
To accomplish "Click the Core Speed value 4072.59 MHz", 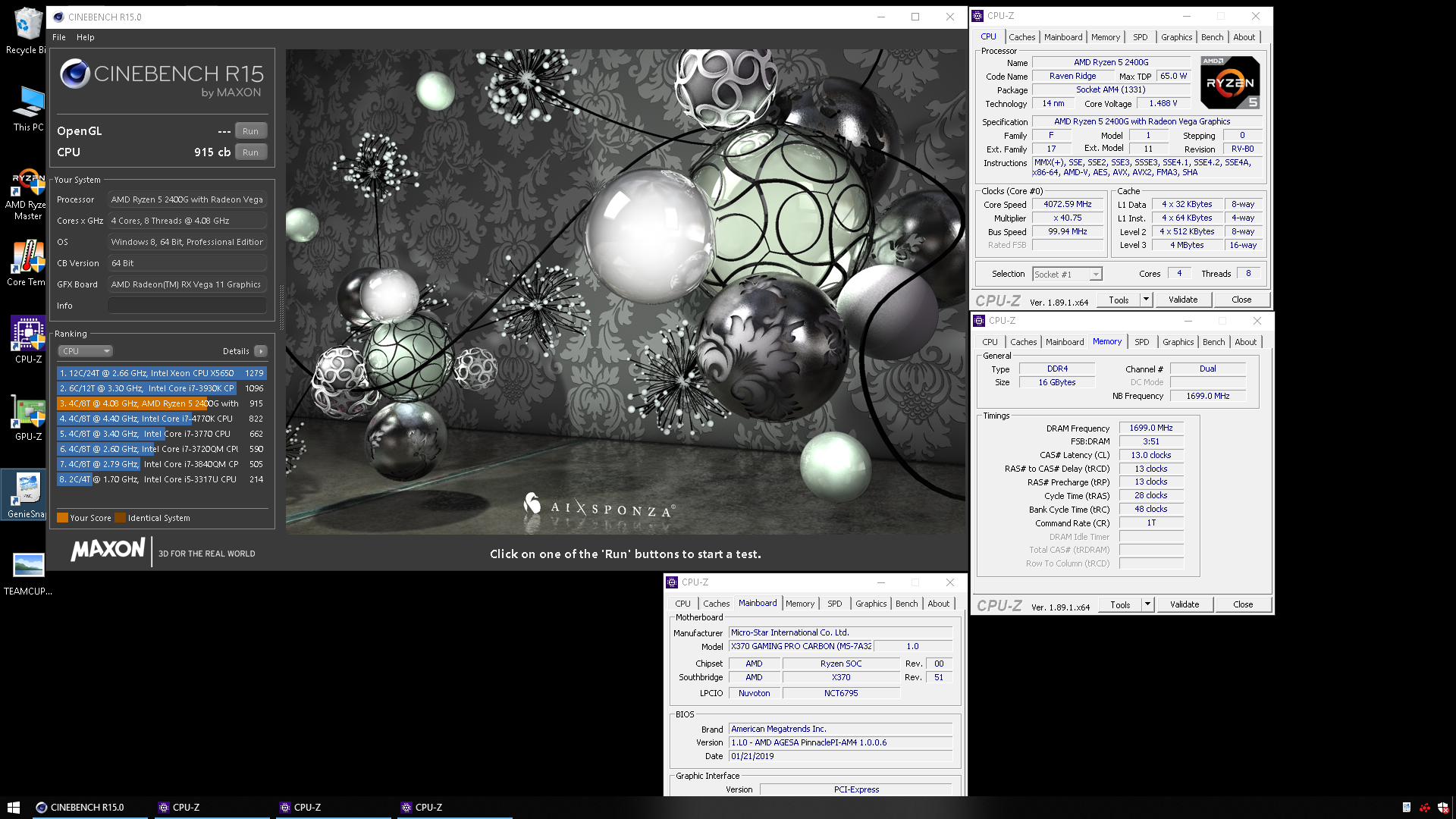I will coord(1068,205).
